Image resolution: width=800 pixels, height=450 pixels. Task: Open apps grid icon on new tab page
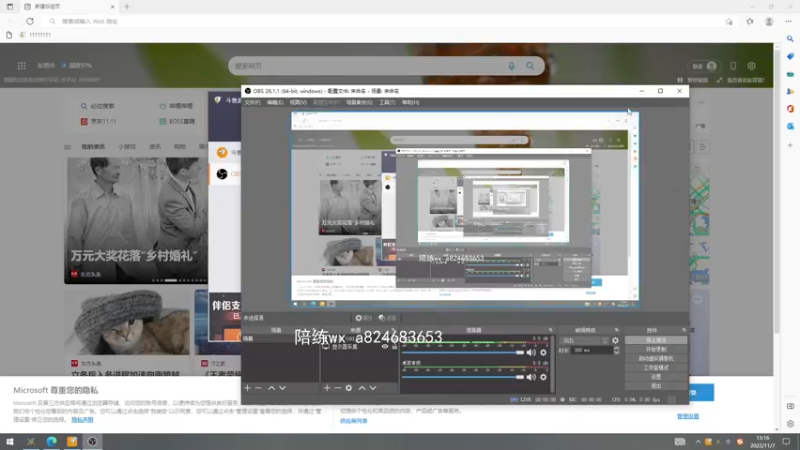click(x=21, y=65)
